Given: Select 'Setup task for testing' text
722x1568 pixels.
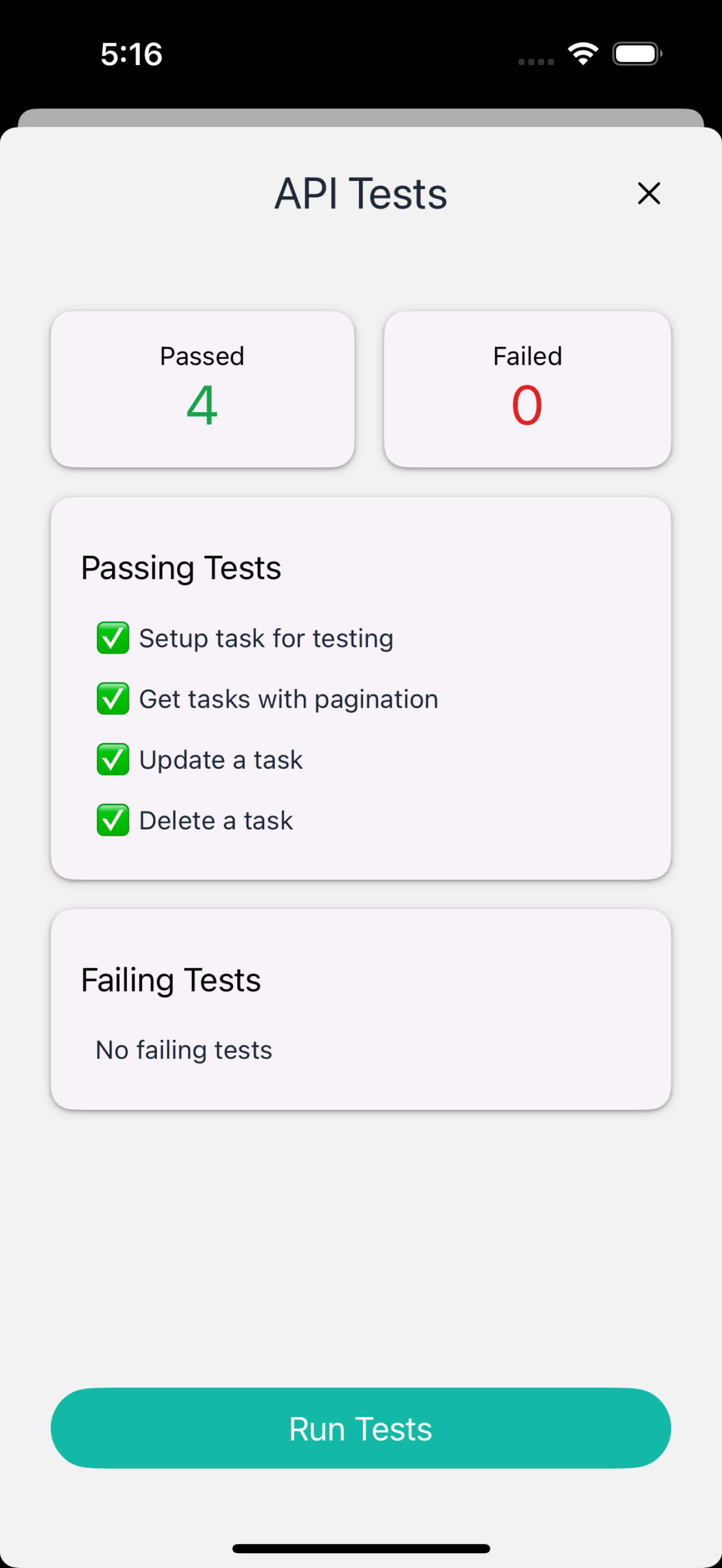Looking at the screenshot, I should (266, 639).
